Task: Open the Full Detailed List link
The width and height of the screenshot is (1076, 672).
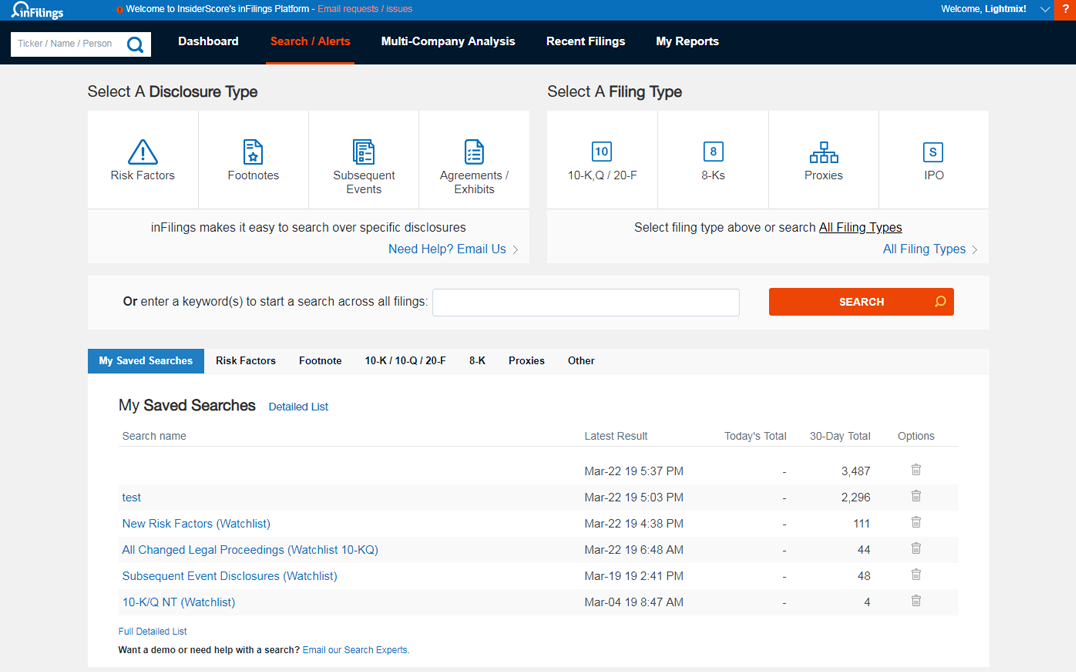Action: (152, 632)
